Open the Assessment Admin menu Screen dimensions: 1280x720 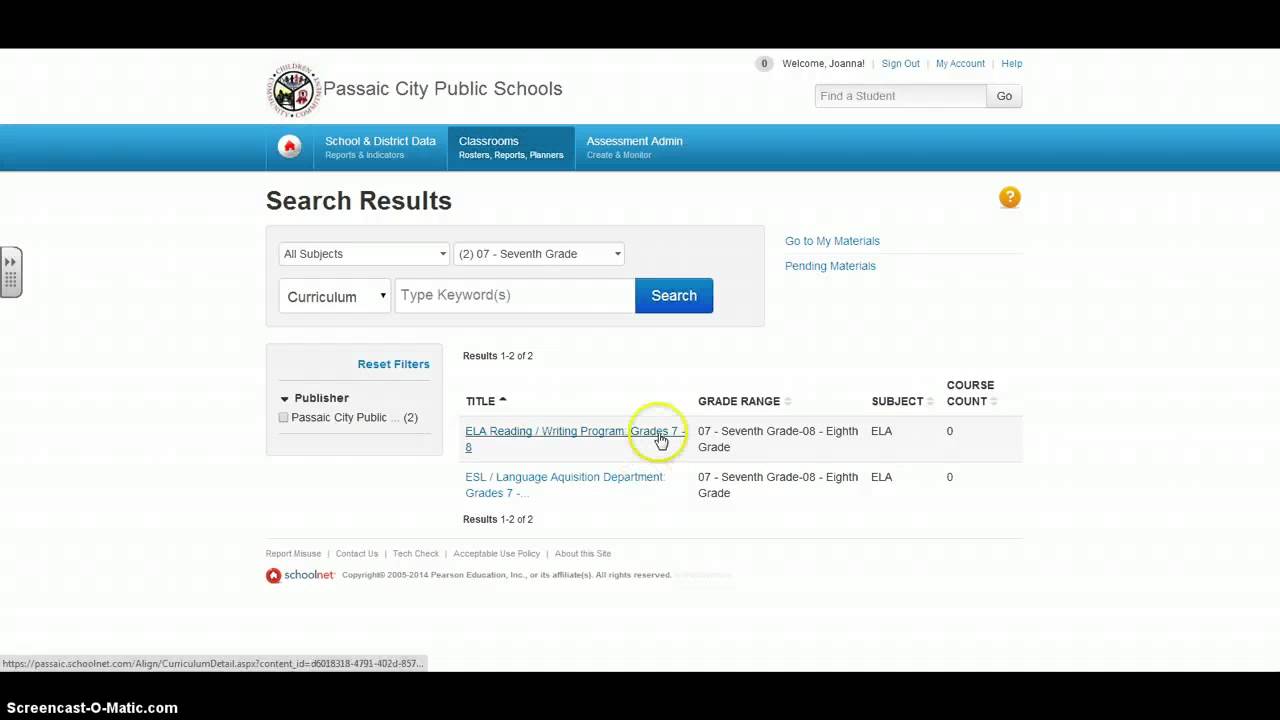point(634,147)
